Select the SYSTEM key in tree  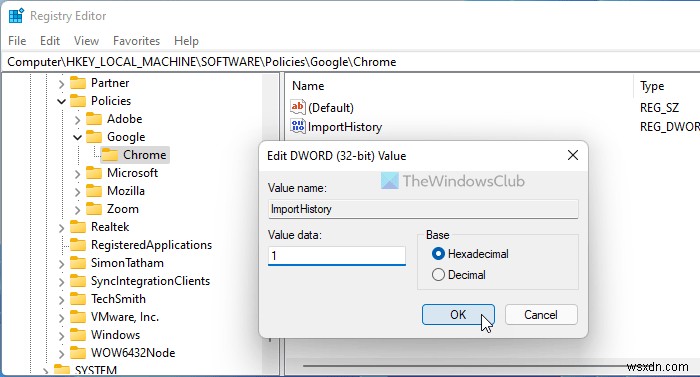pos(96,370)
